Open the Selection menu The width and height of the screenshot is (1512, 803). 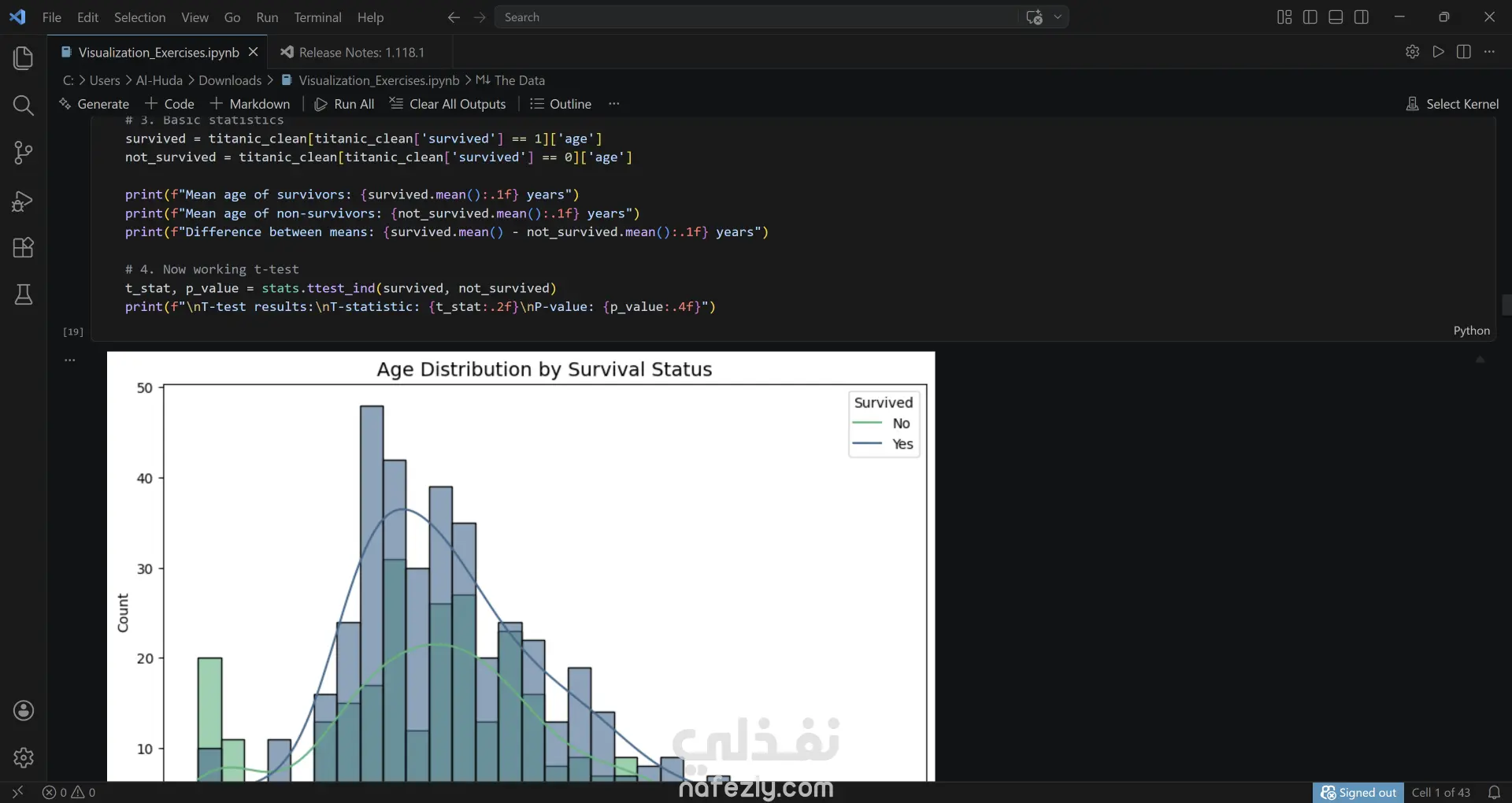139,17
